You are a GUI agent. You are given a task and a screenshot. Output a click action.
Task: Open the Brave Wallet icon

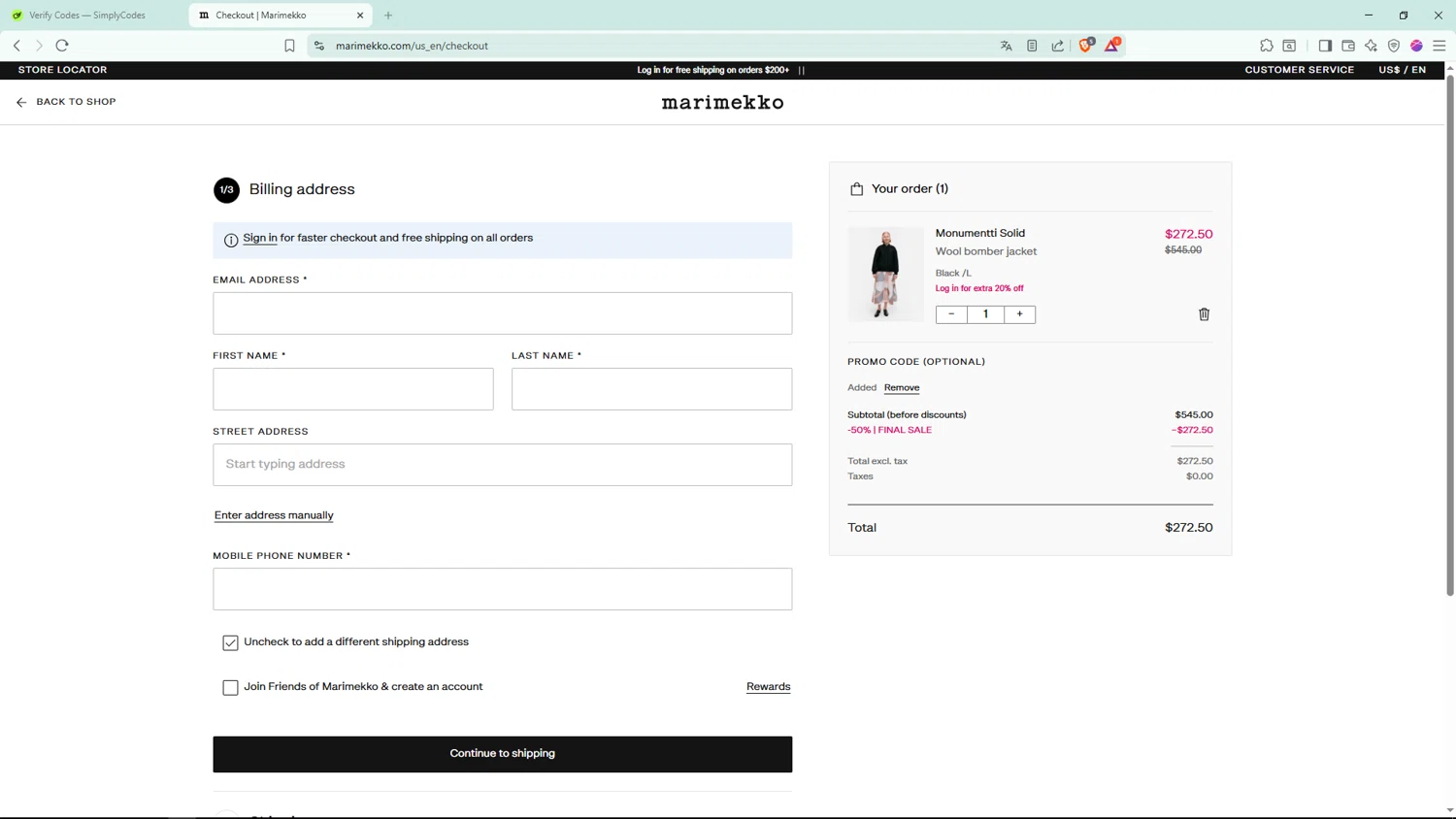click(1348, 46)
